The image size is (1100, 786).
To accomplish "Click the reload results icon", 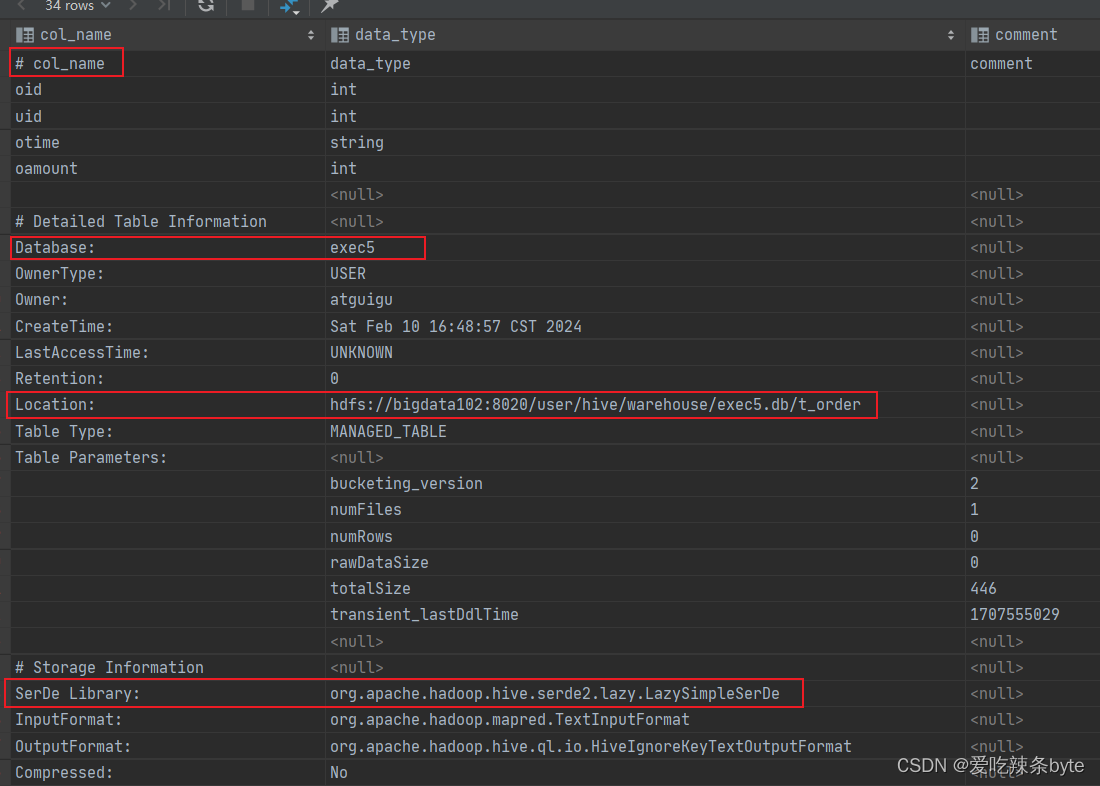I will pos(206,6).
